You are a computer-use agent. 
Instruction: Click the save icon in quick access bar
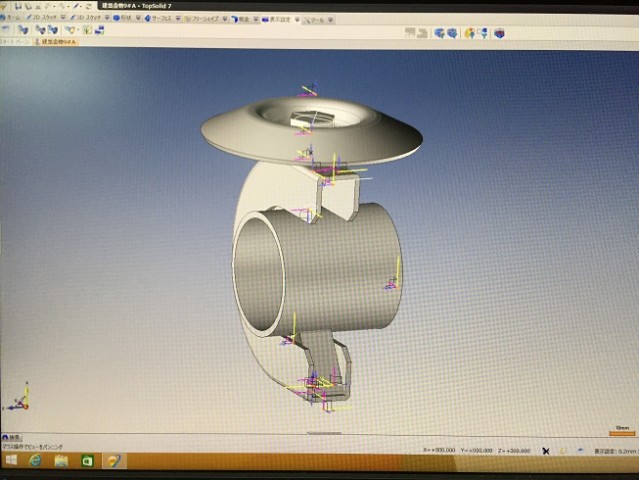click(18, 7)
